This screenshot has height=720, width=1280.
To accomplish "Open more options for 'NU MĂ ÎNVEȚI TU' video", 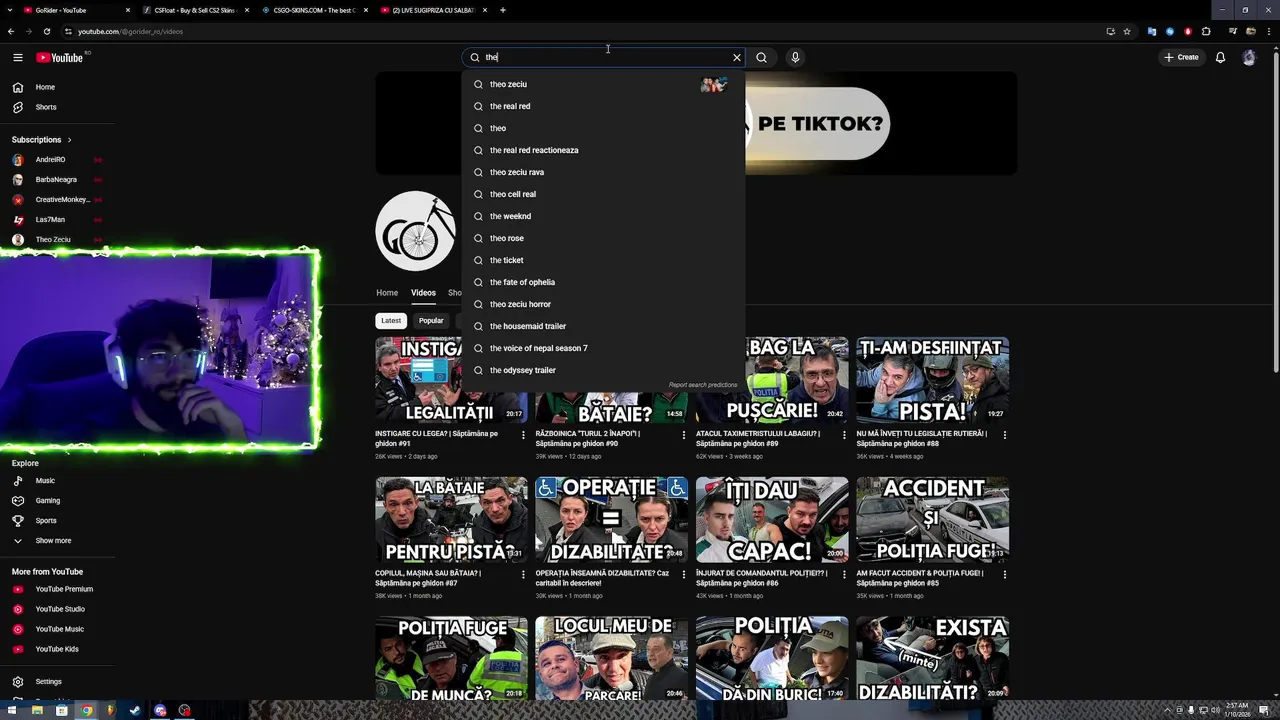I will 1004,435.
